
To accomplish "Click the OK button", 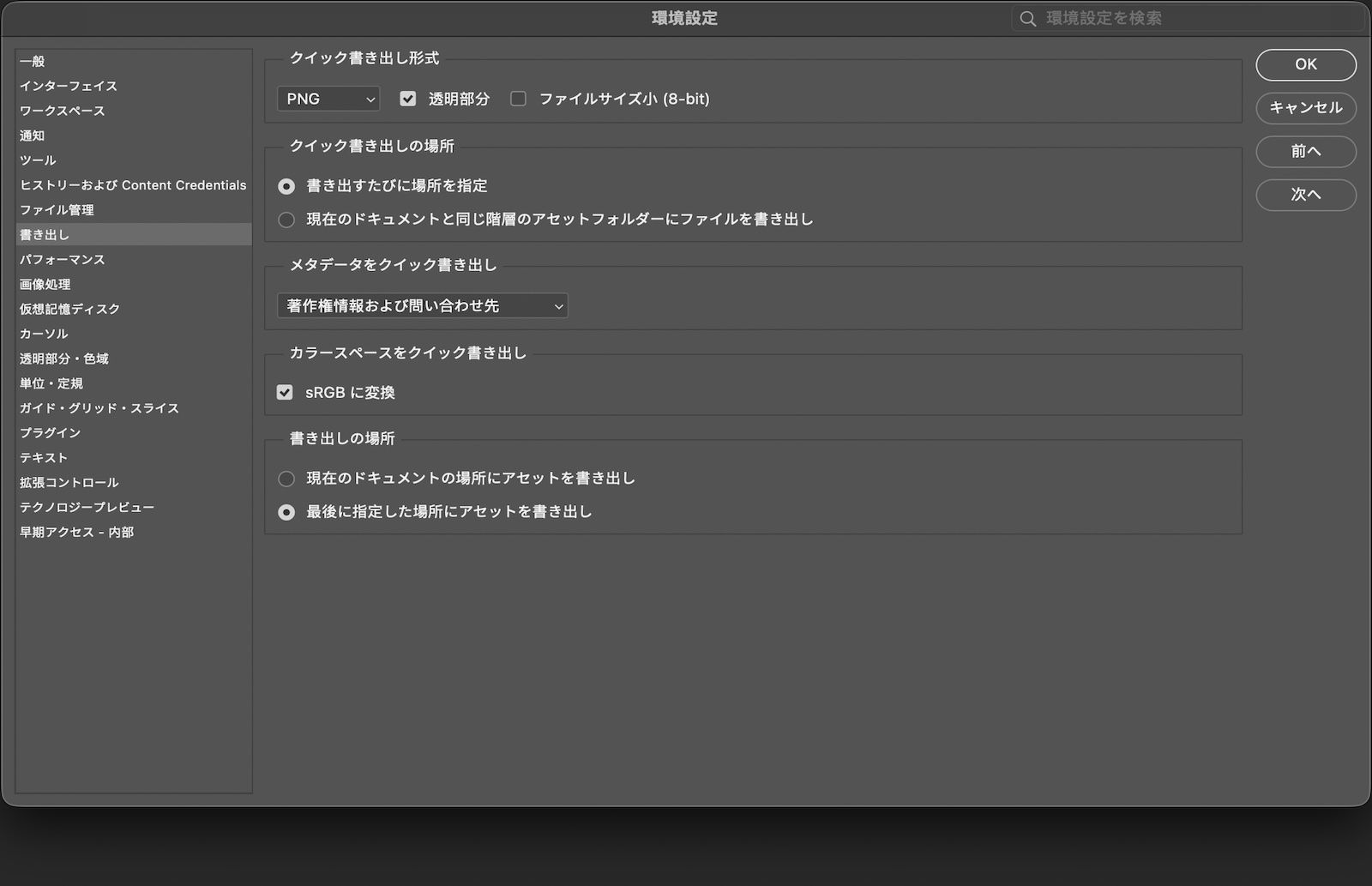I will (1306, 65).
